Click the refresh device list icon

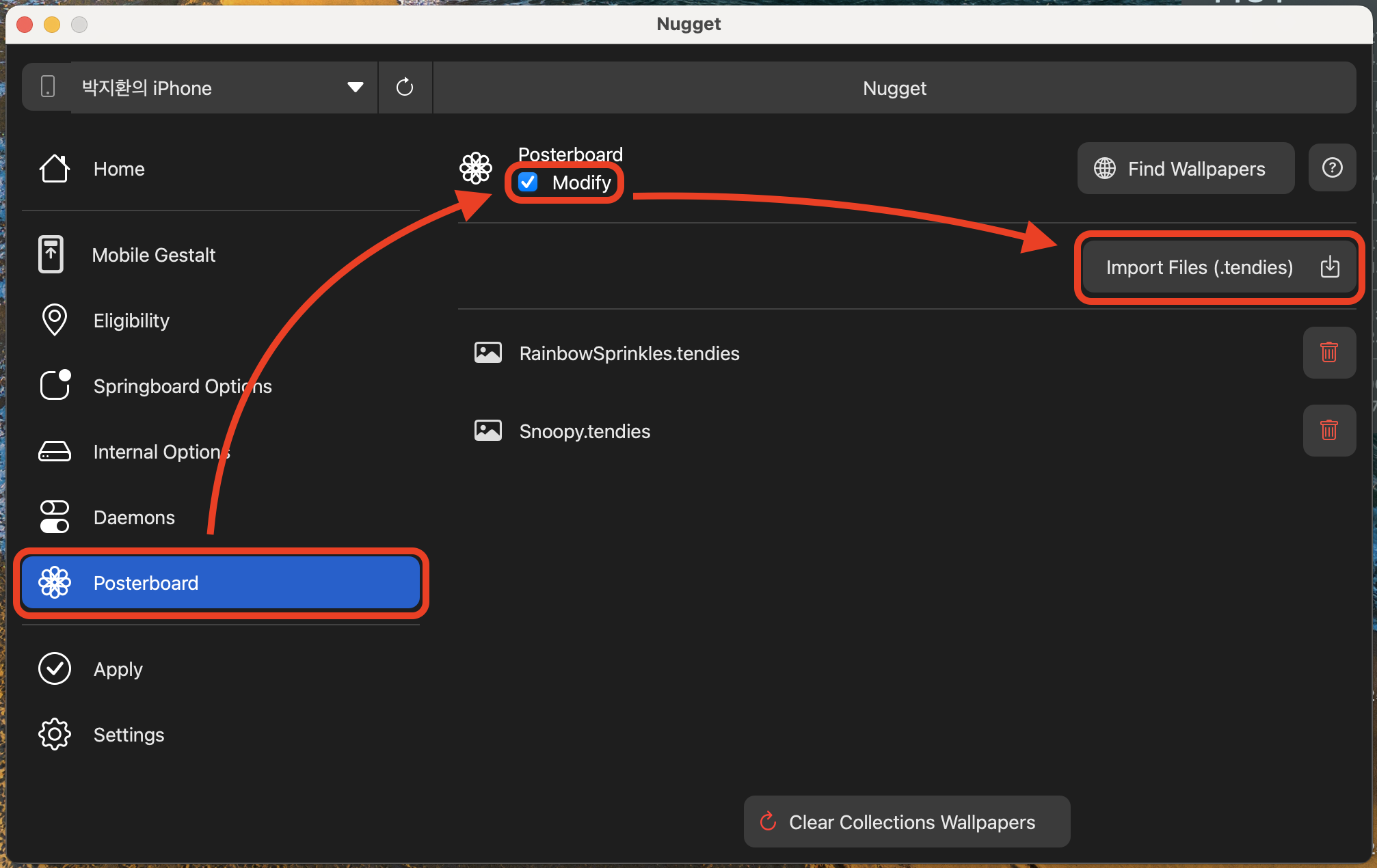click(x=405, y=87)
